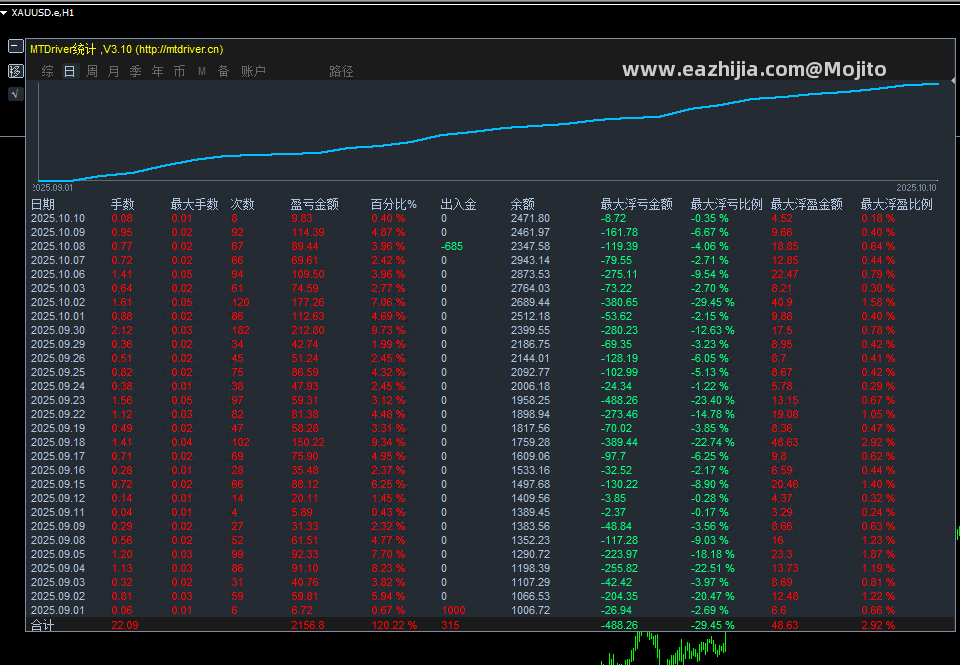The image size is (960, 665).
Task: Select the 2025.10.01 date cell
Action: tap(58, 317)
